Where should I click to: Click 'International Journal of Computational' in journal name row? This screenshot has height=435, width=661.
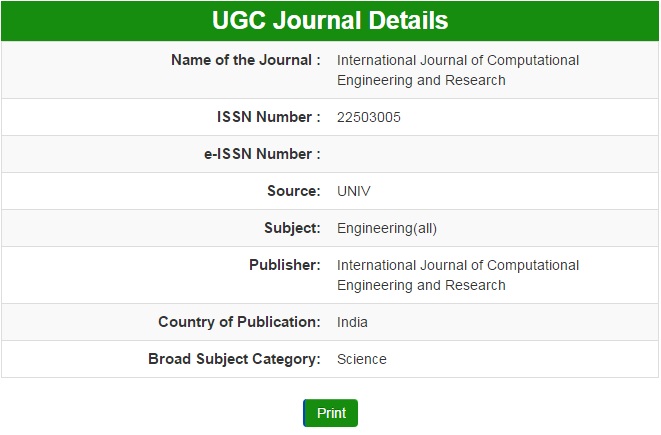coord(458,60)
